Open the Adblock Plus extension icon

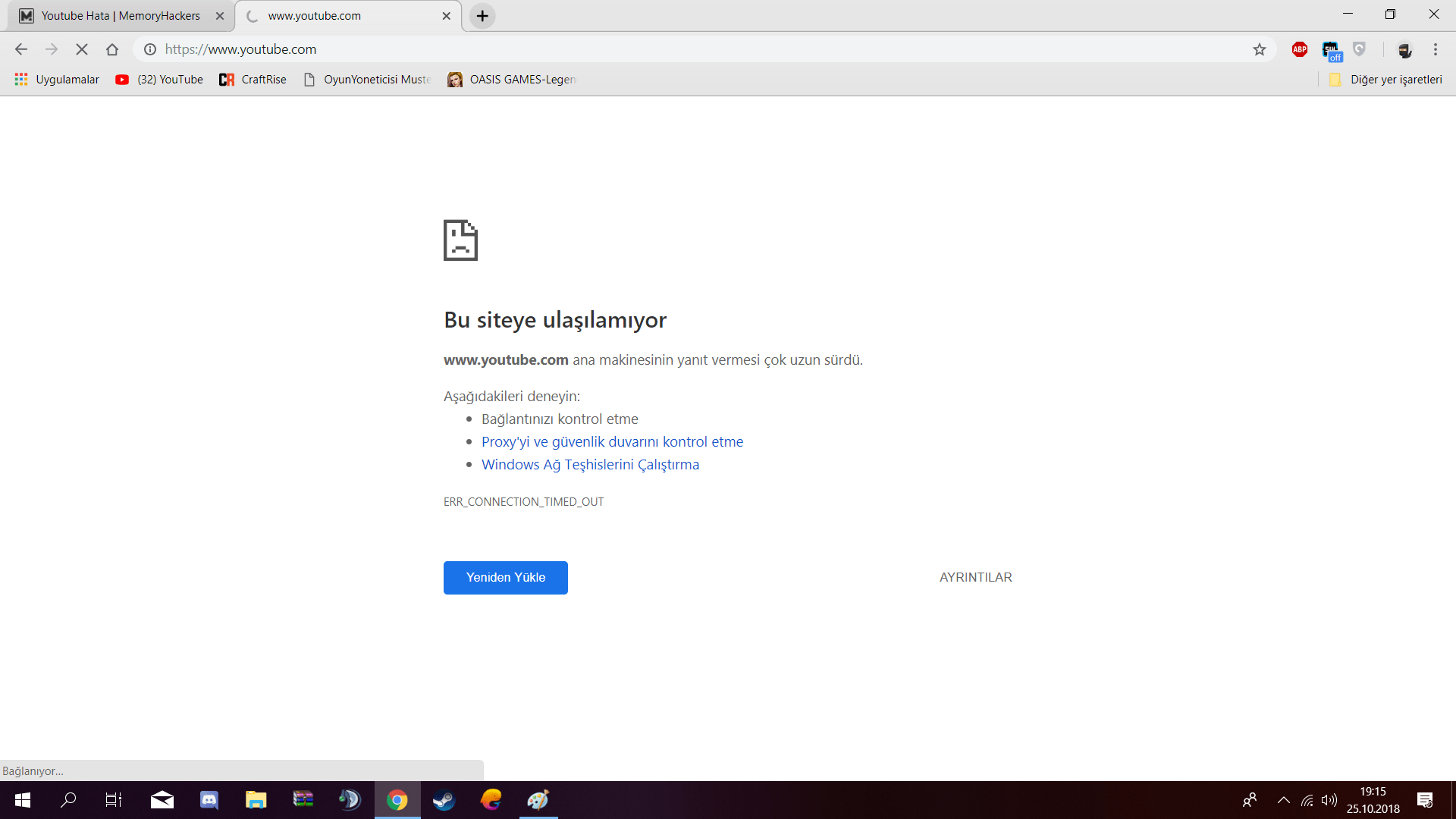[x=1300, y=49]
